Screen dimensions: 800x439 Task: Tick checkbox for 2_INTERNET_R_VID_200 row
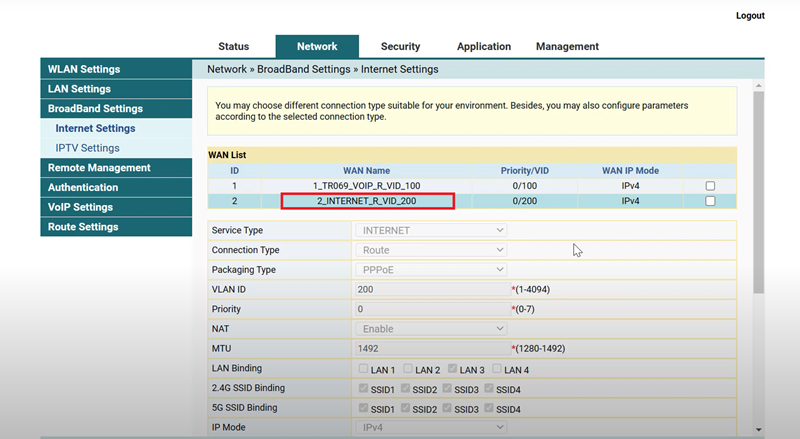(x=710, y=201)
